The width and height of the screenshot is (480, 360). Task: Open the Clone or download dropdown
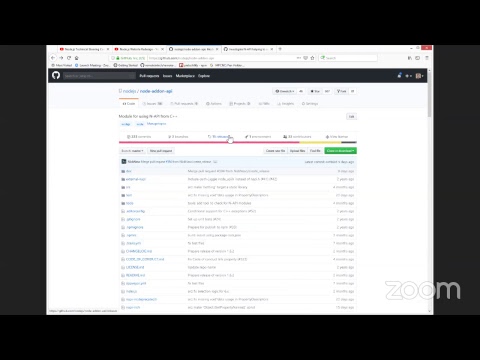(x=340, y=151)
